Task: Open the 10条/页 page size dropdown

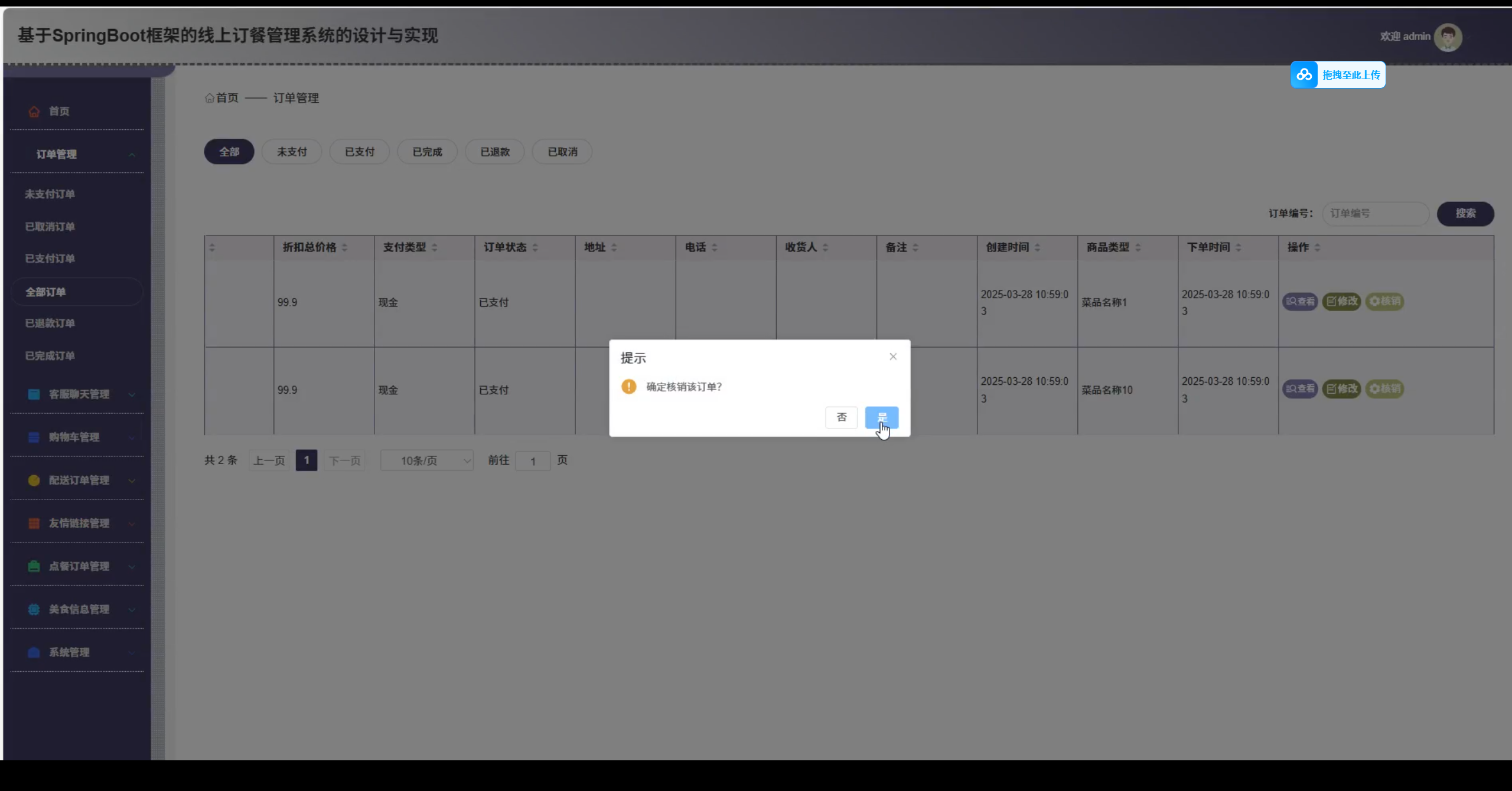Action: tap(426, 460)
